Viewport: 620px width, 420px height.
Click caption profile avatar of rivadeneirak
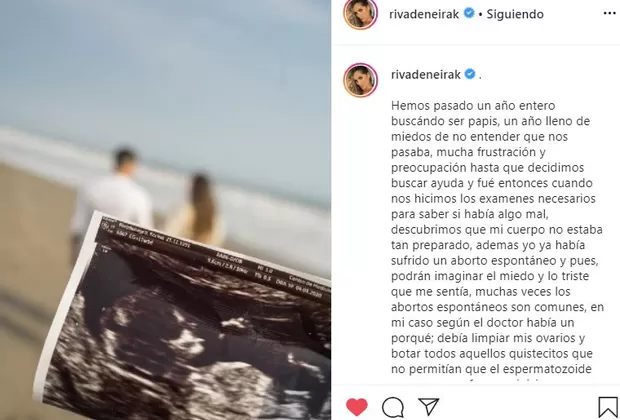[x=360, y=80]
